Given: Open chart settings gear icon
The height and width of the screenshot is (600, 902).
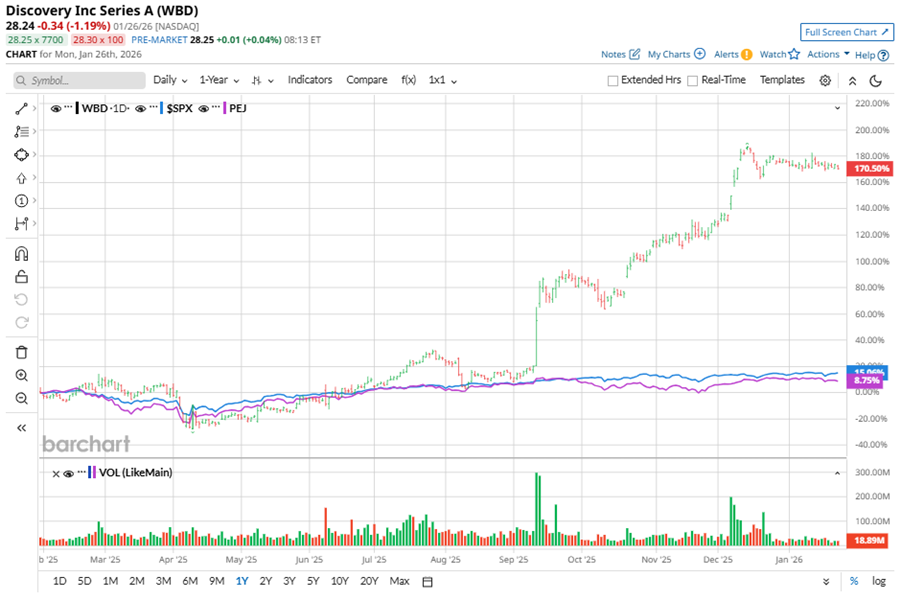Looking at the screenshot, I should pyautogui.click(x=825, y=81).
